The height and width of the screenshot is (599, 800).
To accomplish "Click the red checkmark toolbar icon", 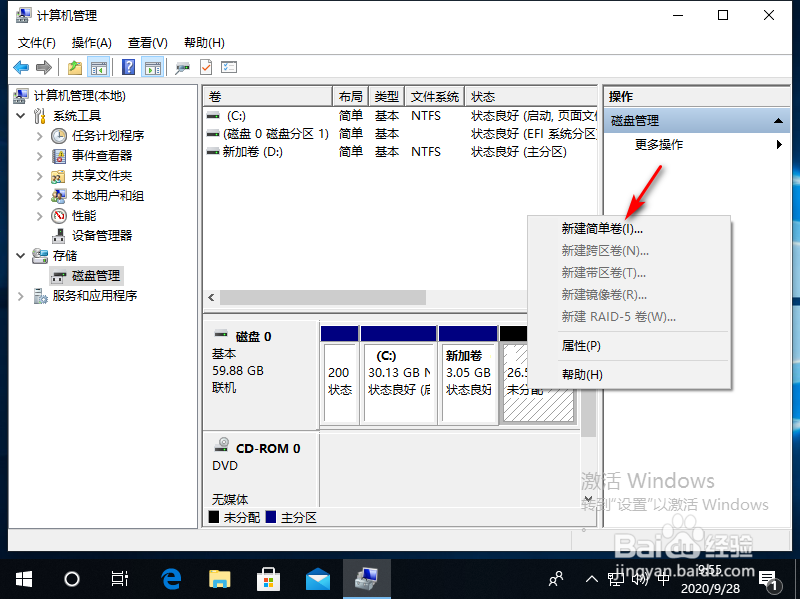I will click(x=205, y=67).
